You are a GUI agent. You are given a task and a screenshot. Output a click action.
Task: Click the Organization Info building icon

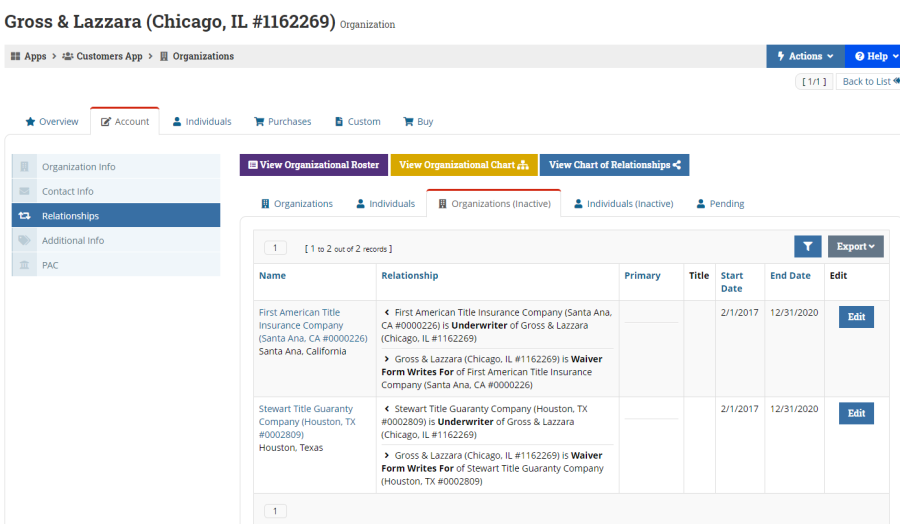24,166
